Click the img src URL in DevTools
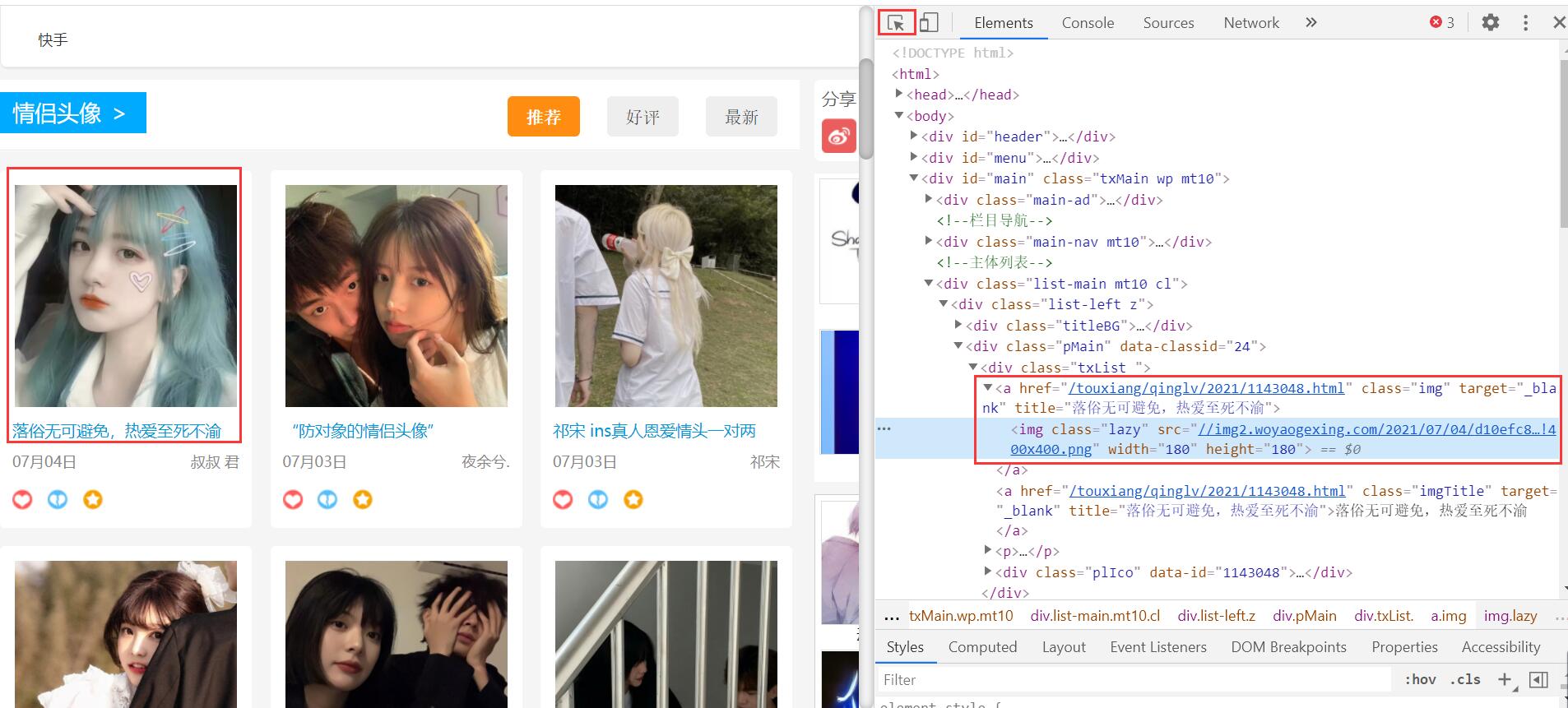Image resolution: width=1568 pixels, height=708 pixels. coord(1377,428)
